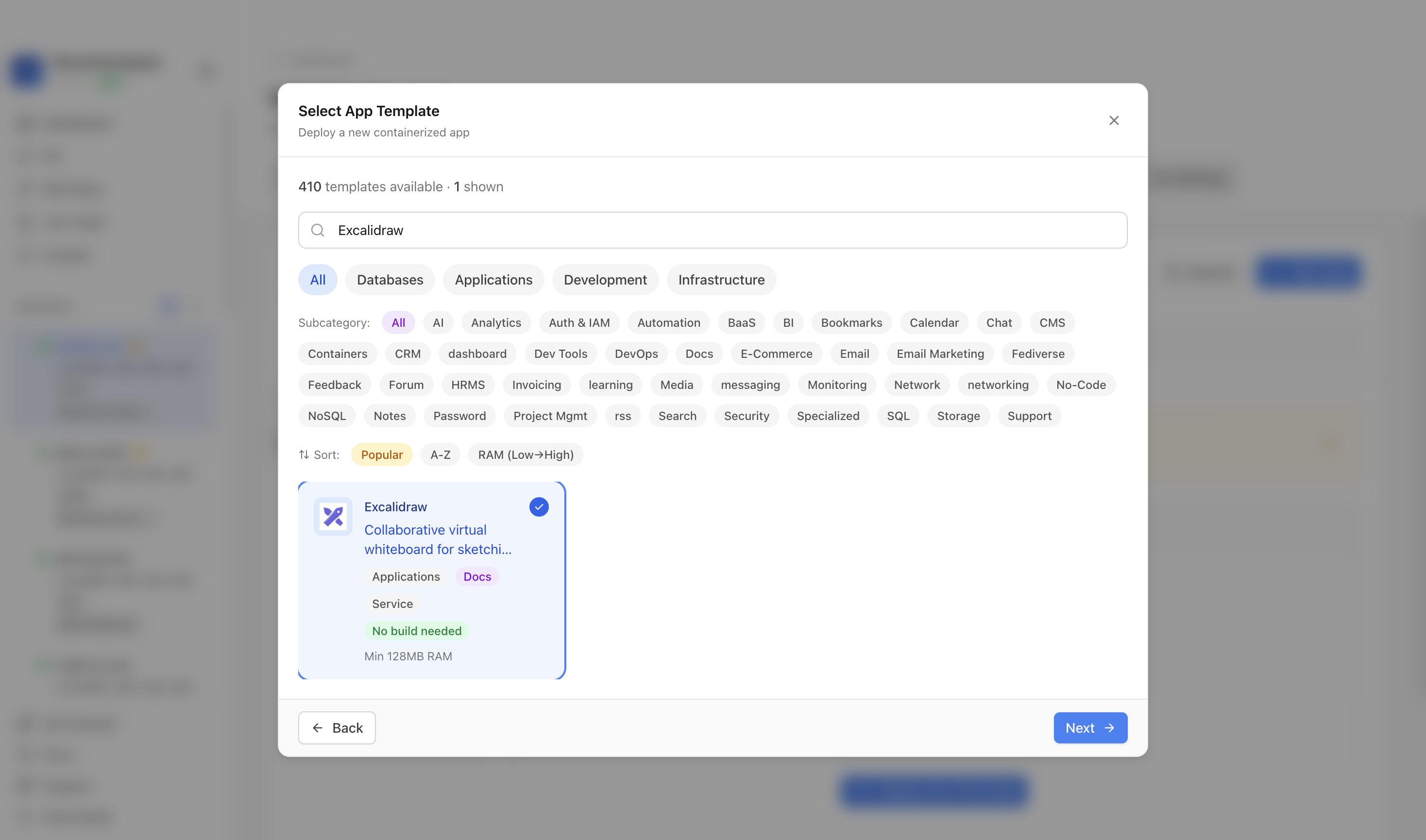Filter by Chat subcategory

999,322
